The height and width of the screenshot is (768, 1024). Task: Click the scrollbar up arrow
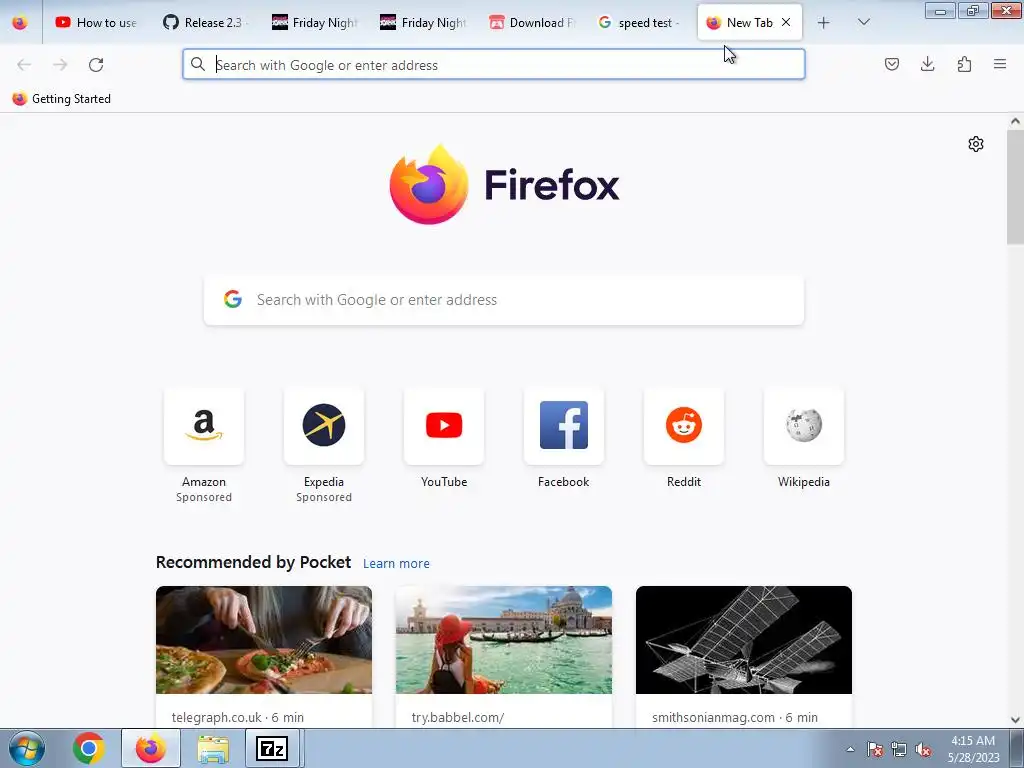click(x=1015, y=121)
